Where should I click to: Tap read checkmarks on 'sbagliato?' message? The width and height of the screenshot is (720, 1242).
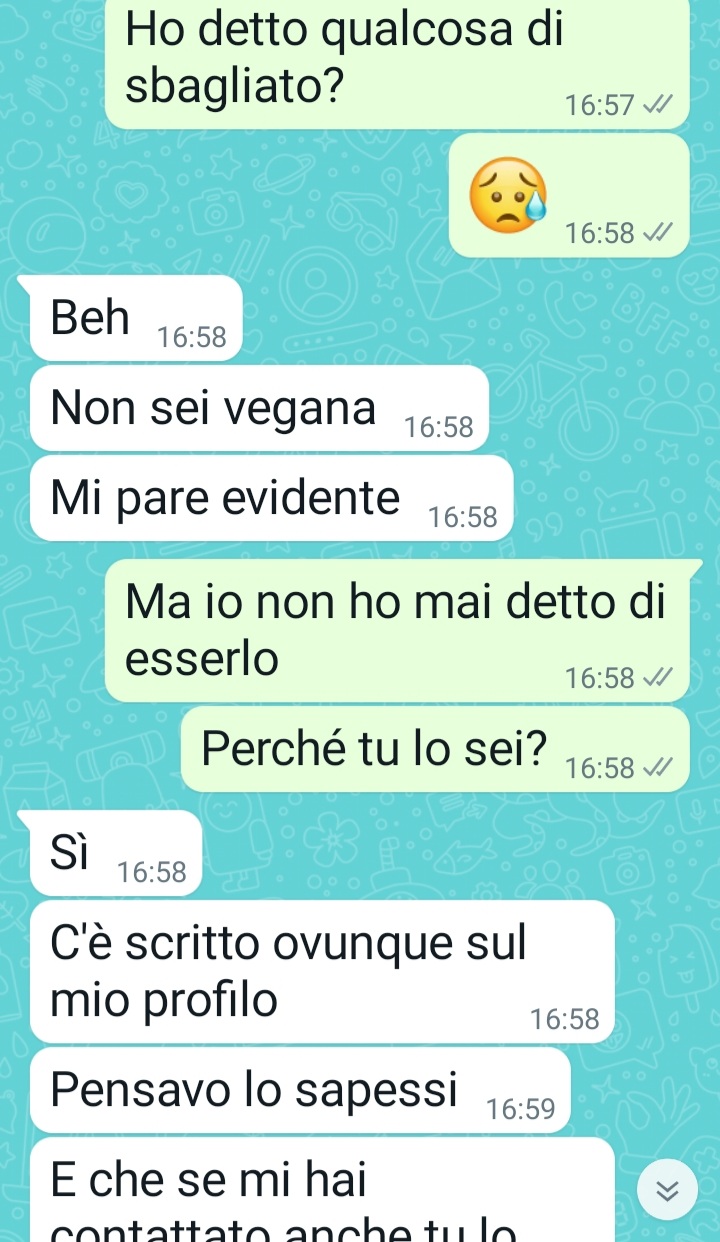click(x=657, y=104)
